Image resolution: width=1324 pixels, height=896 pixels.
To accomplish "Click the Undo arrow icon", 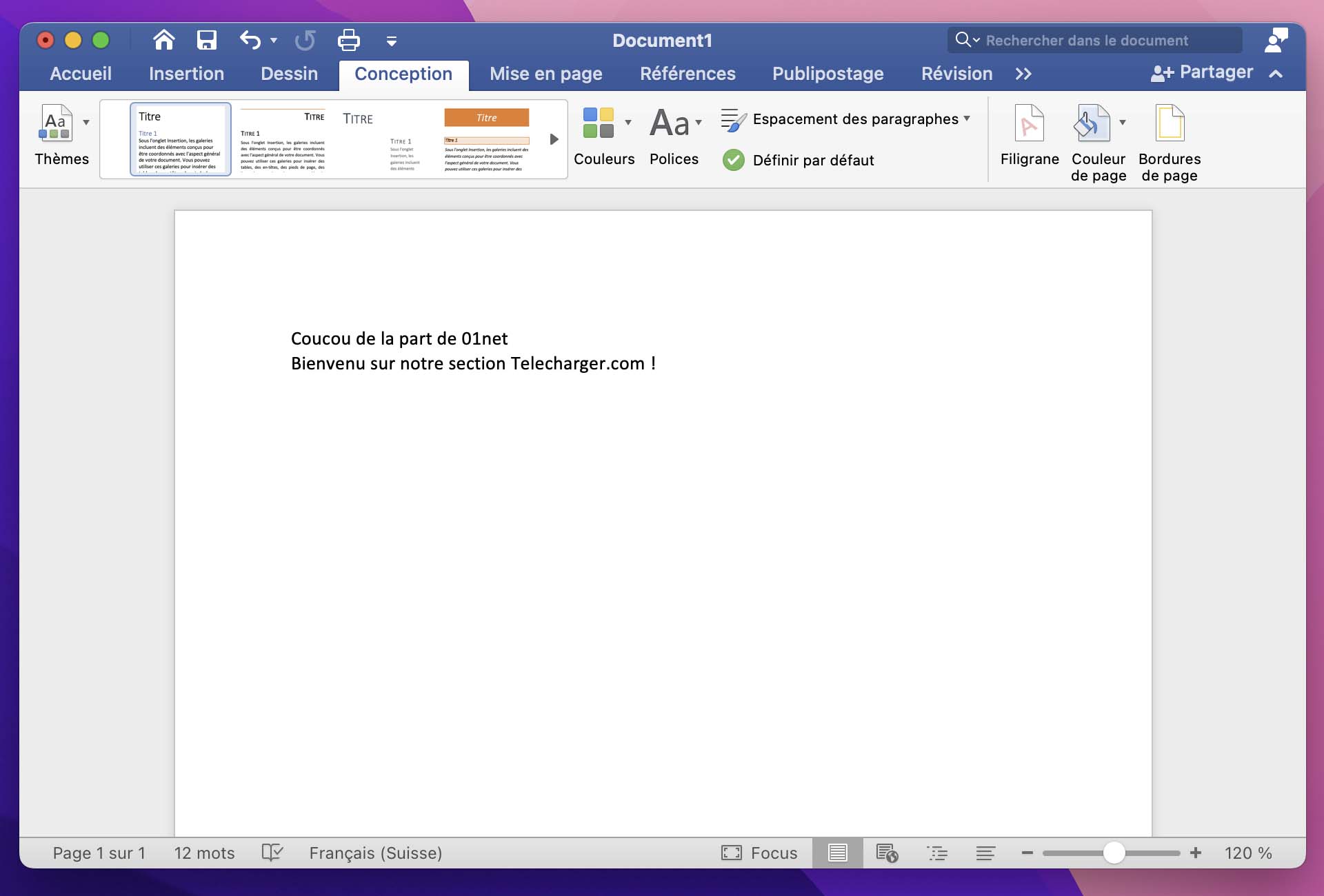I will [x=250, y=40].
